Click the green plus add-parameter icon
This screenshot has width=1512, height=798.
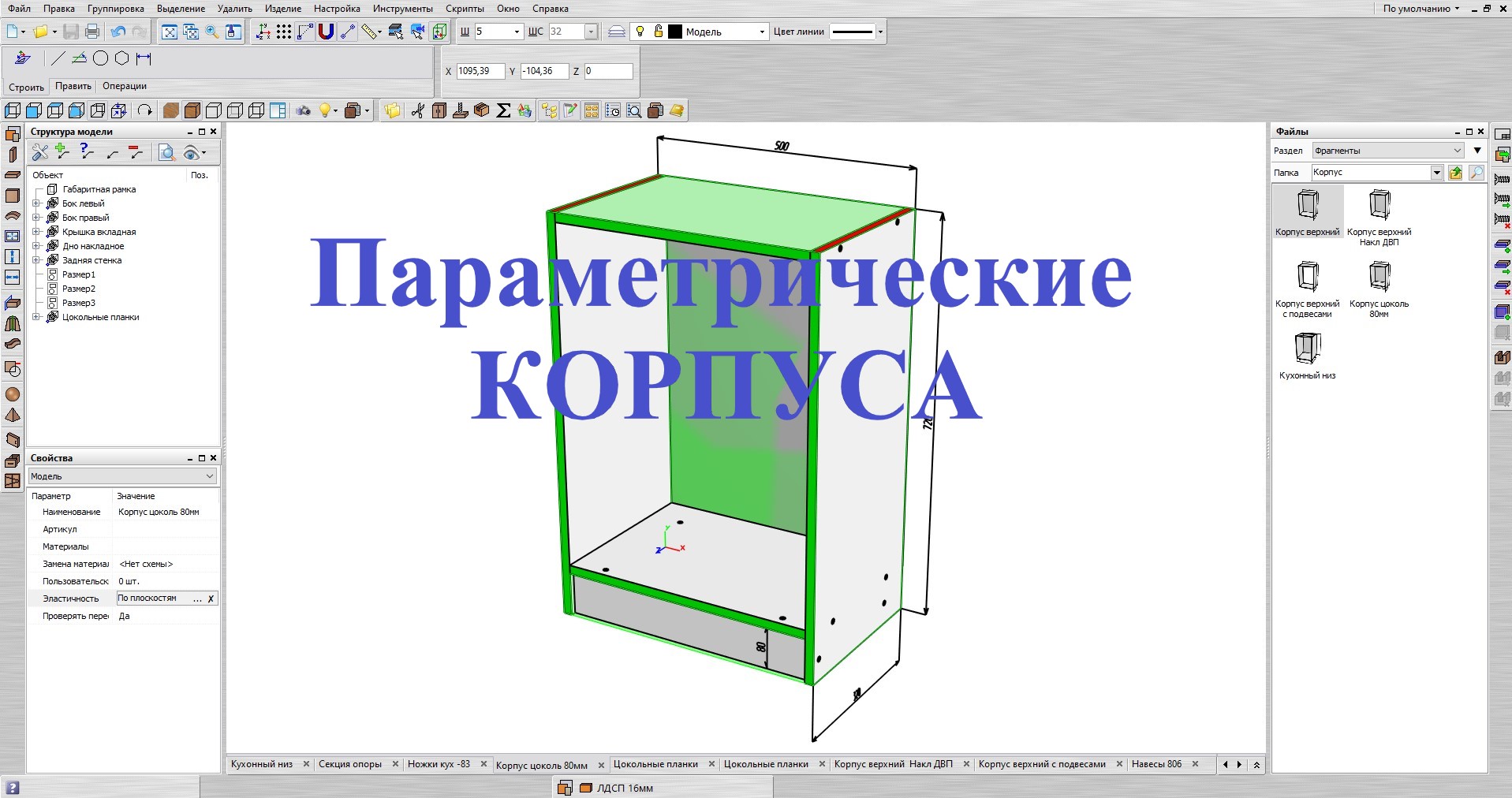click(61, 151)
